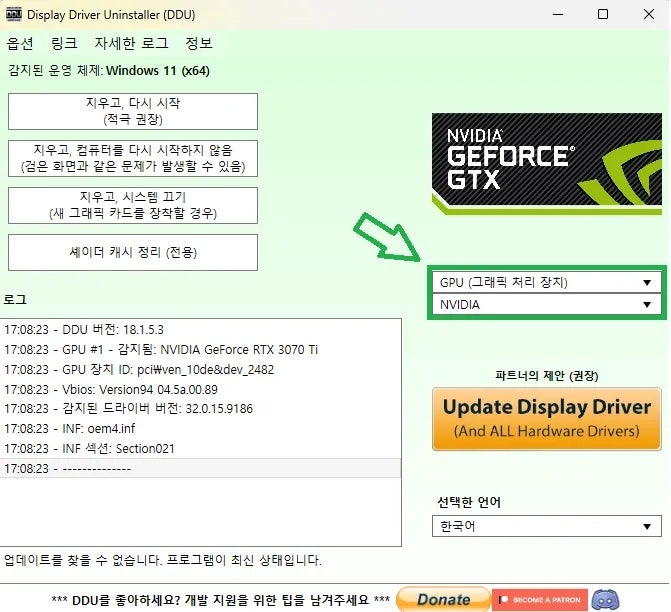Select log line DDU 버전: 18.1.5.3

[200, 330]
